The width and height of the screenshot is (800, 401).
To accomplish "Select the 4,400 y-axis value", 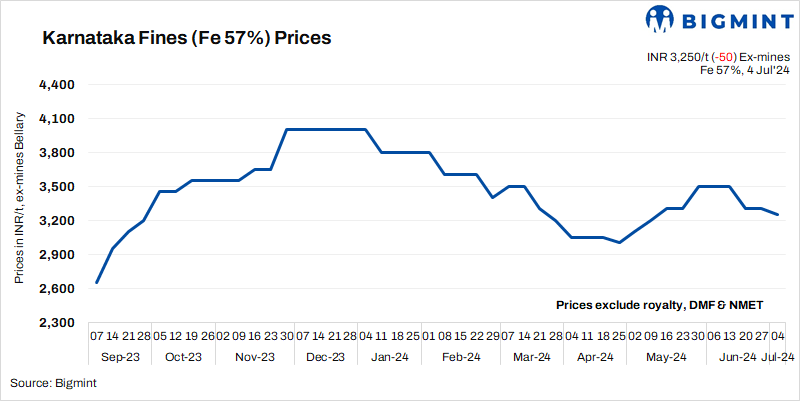I will point(57,85).
